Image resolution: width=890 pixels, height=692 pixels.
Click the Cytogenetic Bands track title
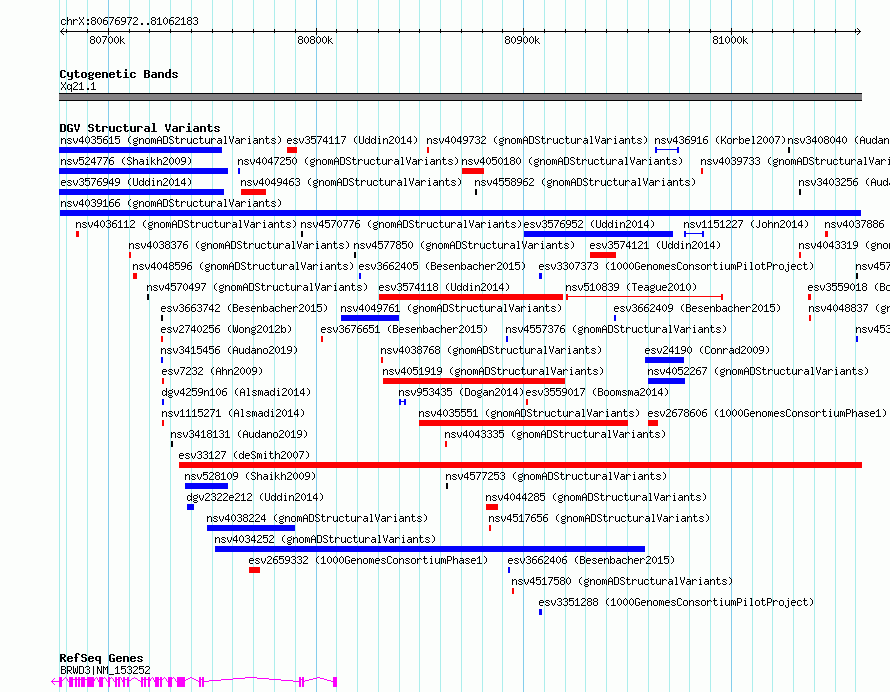(x=119, y=74)
